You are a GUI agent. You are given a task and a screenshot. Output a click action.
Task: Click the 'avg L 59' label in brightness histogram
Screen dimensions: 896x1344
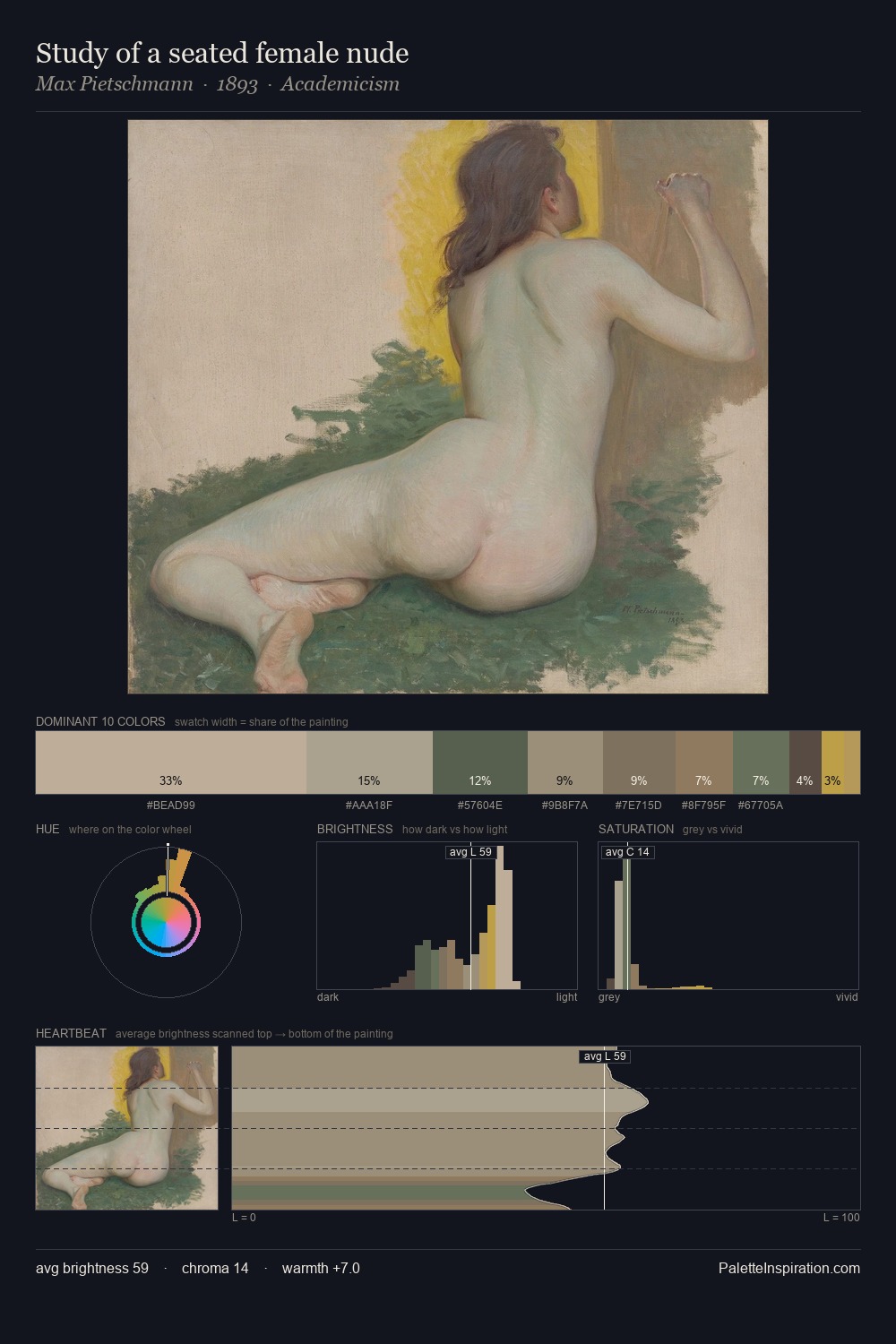pyautogui.click(x=471, y=851)
